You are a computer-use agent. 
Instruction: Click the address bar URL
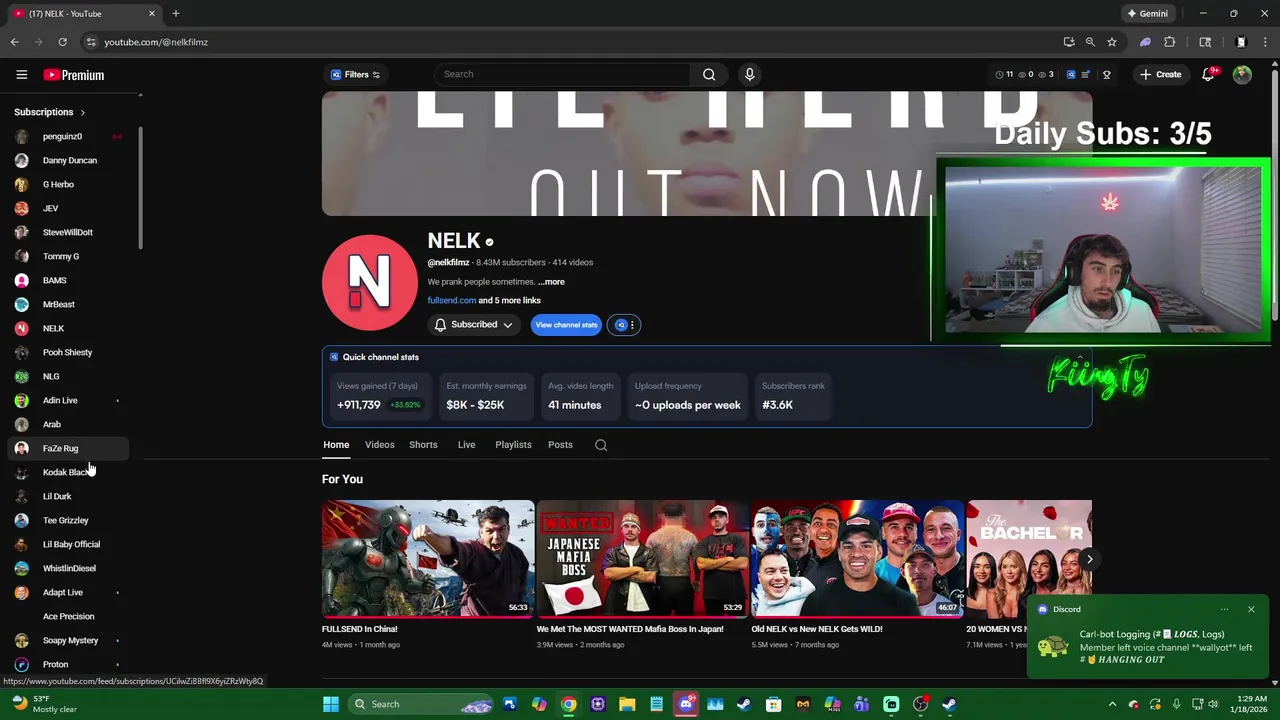(156, 42)
